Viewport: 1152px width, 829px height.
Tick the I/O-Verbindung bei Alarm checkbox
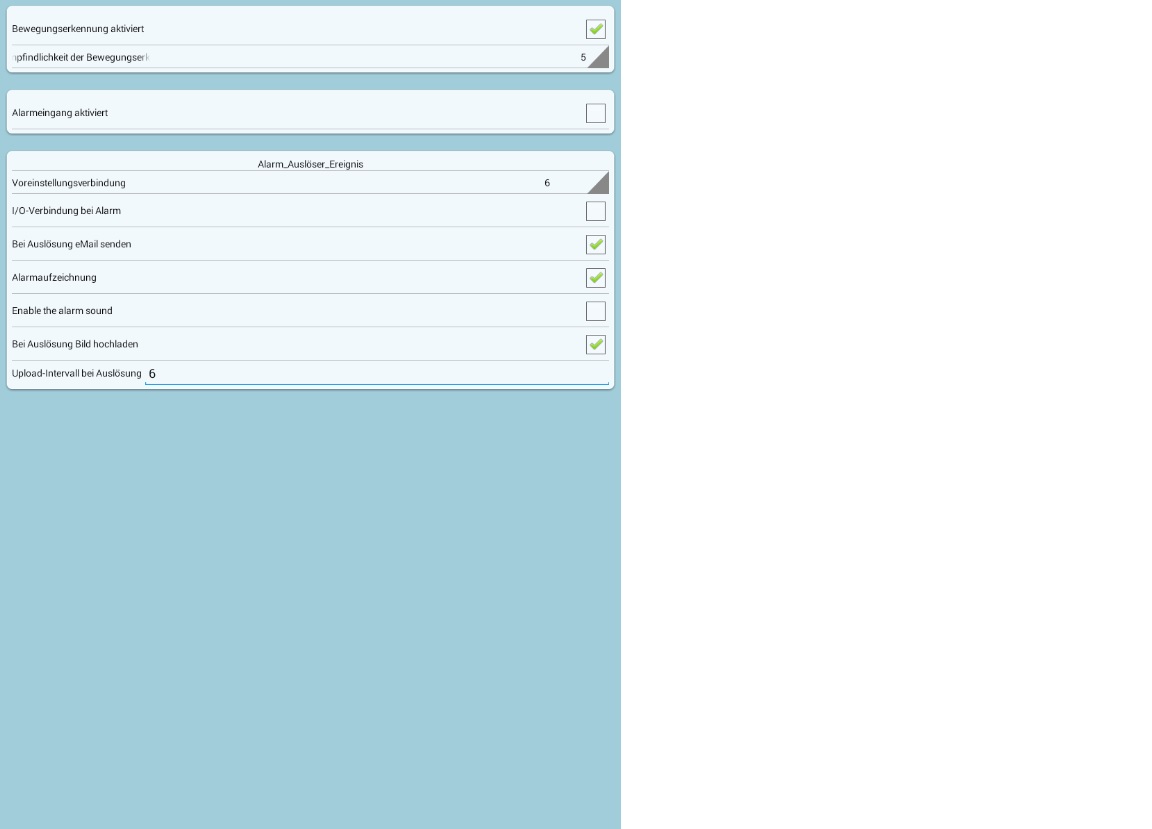point(596,211)
